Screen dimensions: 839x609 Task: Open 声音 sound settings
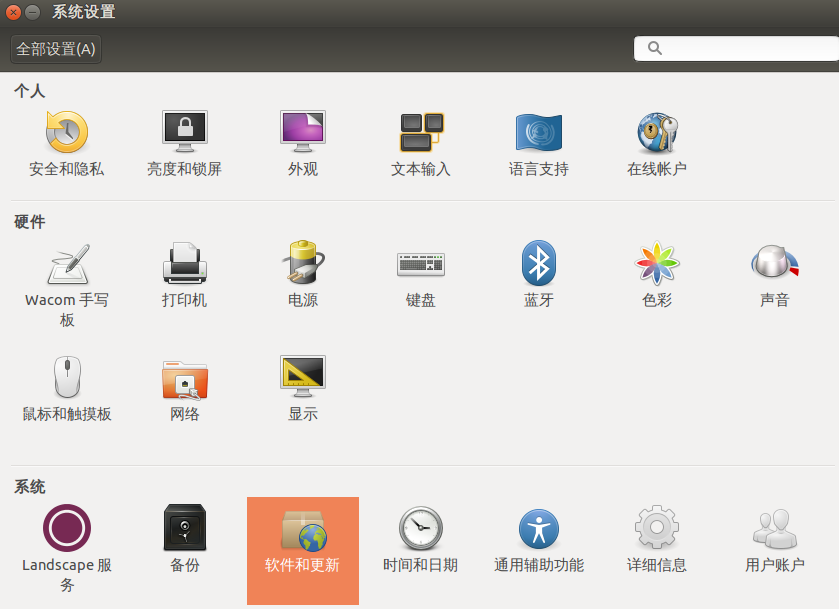point(775,275)
